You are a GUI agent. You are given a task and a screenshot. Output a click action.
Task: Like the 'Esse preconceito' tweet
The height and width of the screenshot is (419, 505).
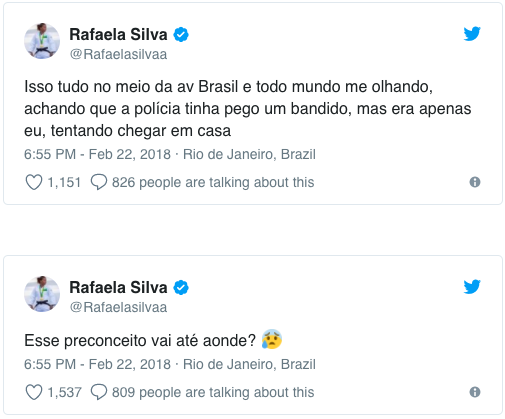34,392
